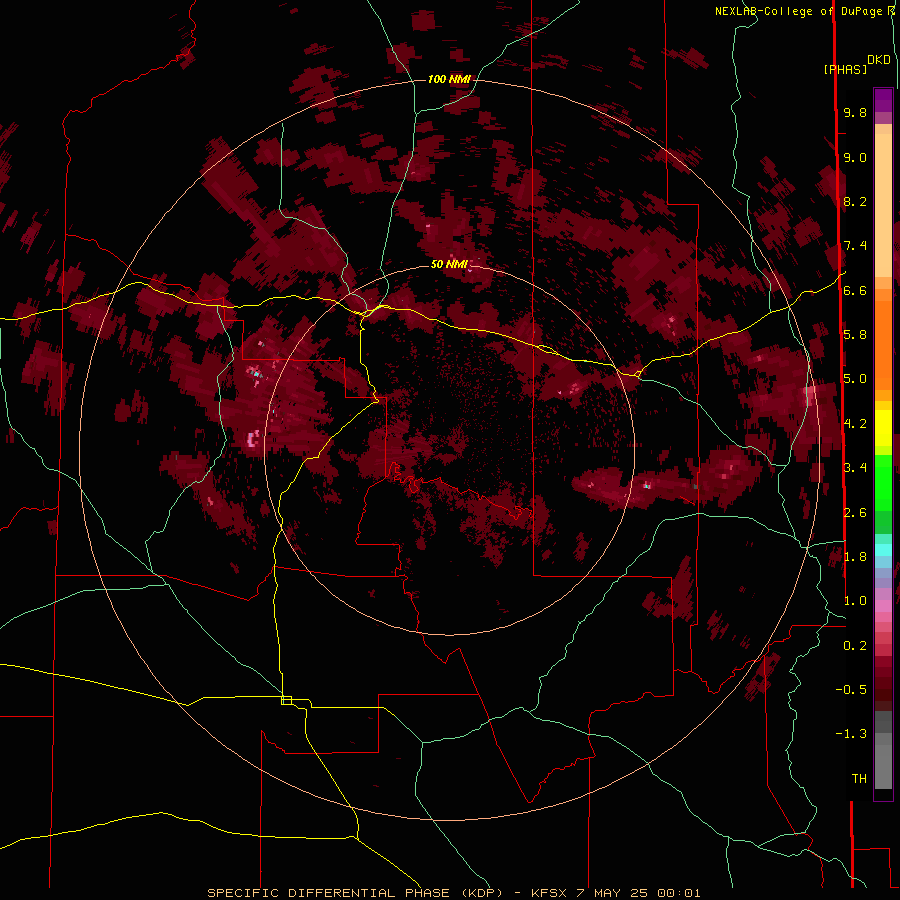Click the "7 MAY 25" date in the footer
The image size is (900, 900).
click(611, 893)
